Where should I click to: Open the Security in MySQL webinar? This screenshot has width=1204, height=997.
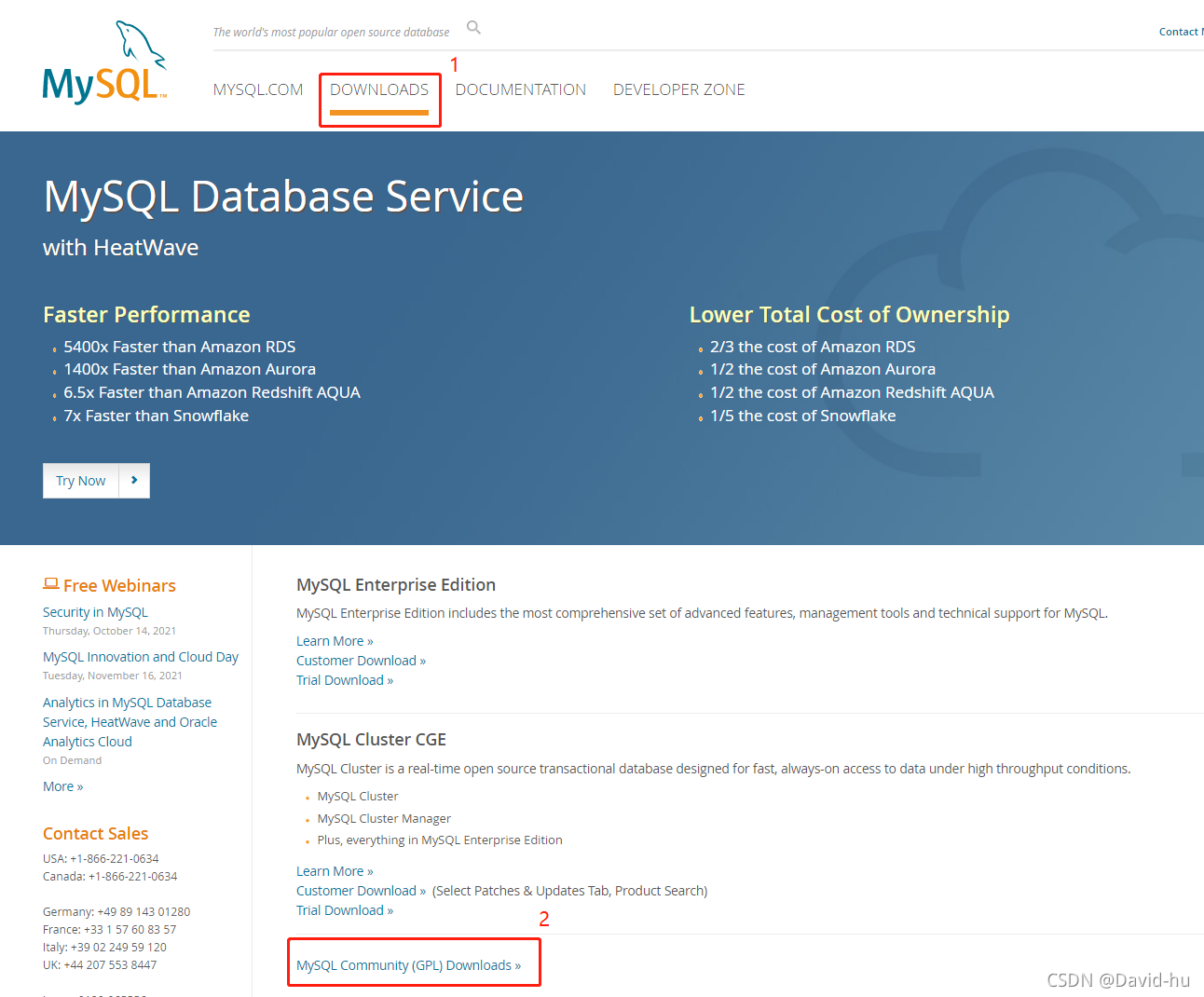click(x=95, y=612)
